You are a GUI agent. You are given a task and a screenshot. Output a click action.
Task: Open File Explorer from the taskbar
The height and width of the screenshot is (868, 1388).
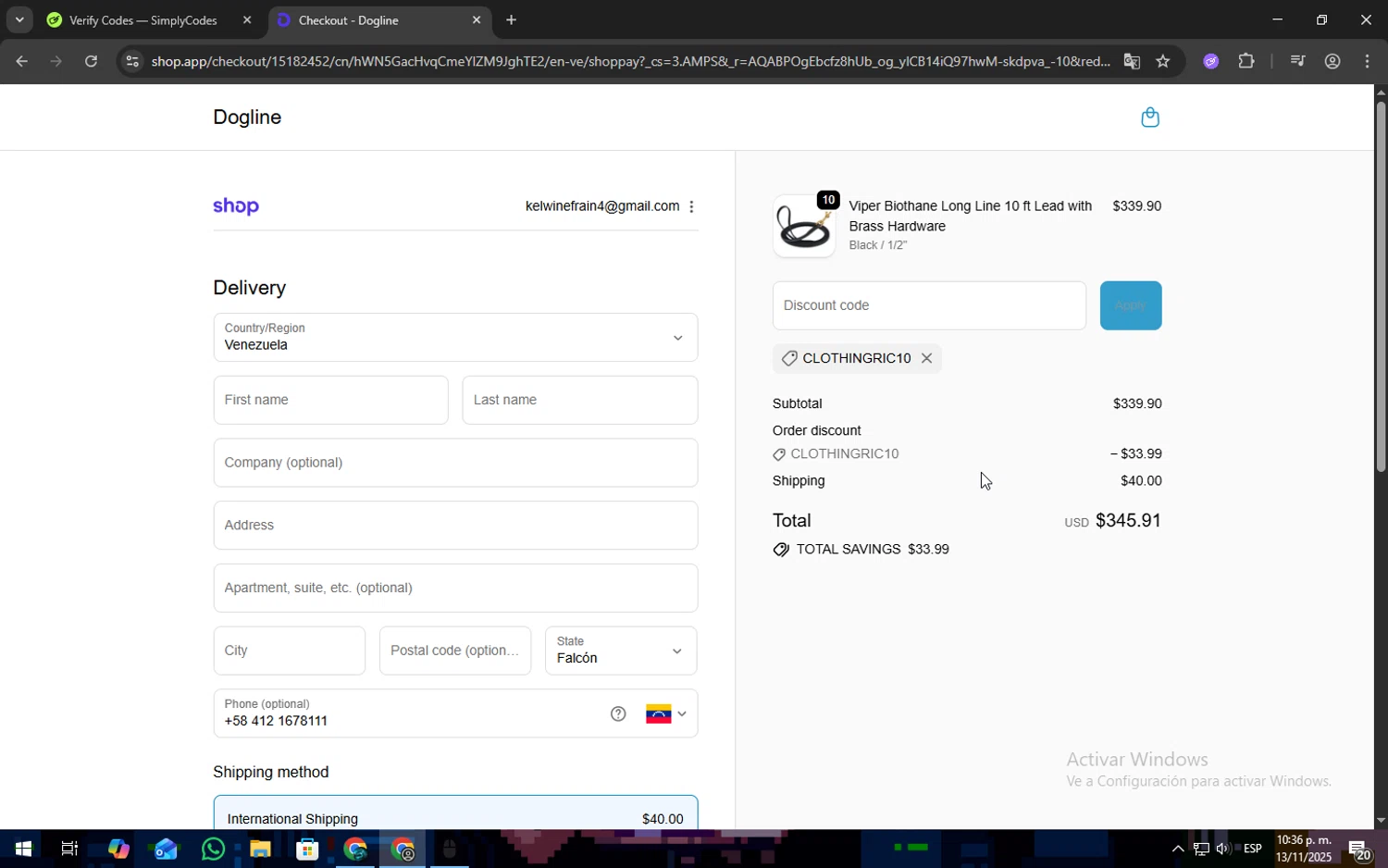coord(260,849)
